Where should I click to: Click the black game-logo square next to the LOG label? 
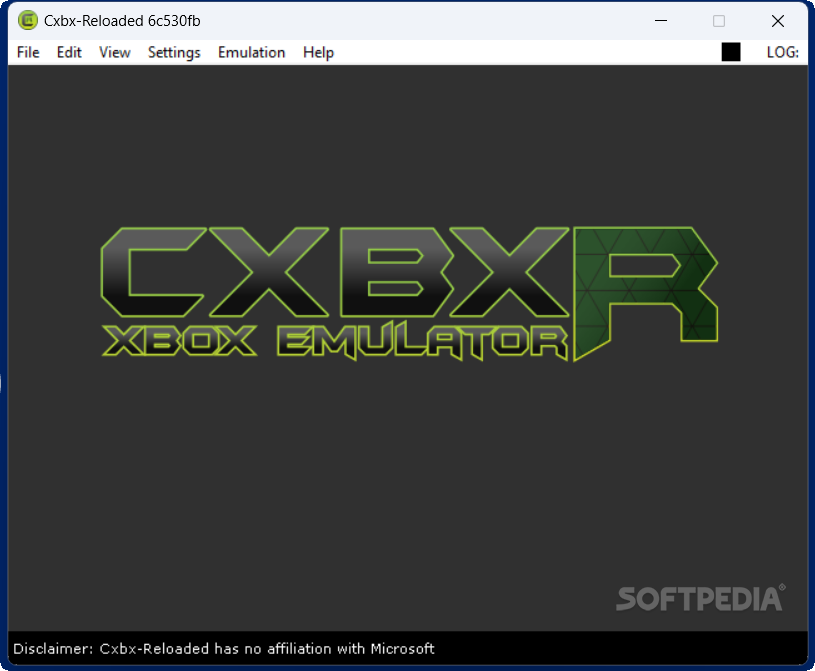(x=731, y=52)
